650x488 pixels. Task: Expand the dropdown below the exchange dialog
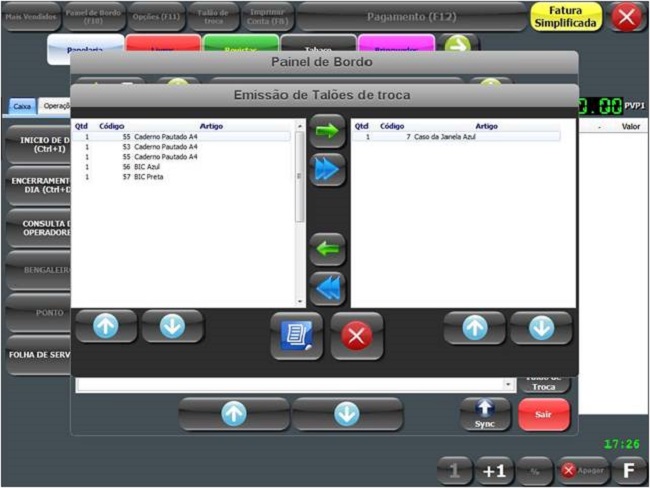508,385
